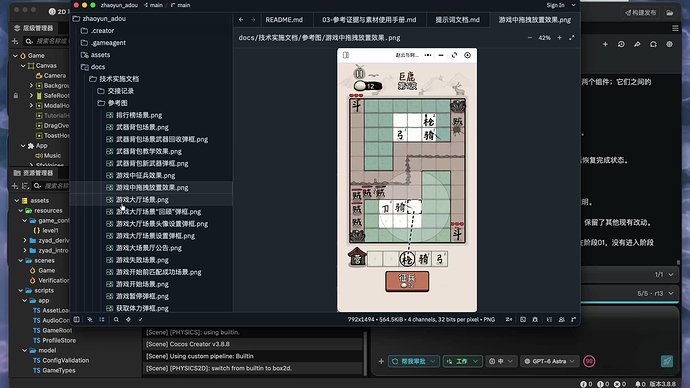690x388 pixels.
Task: Zoom out the image preview with minus
Action: coord(529,38)
